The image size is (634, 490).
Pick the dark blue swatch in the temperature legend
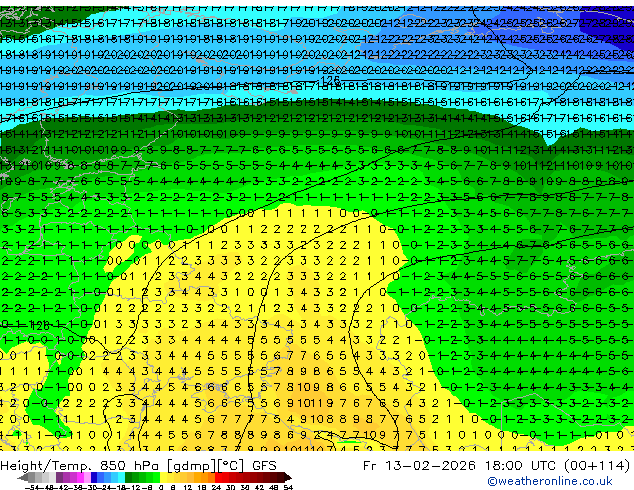pyautogui.click(x=94, y=477)
